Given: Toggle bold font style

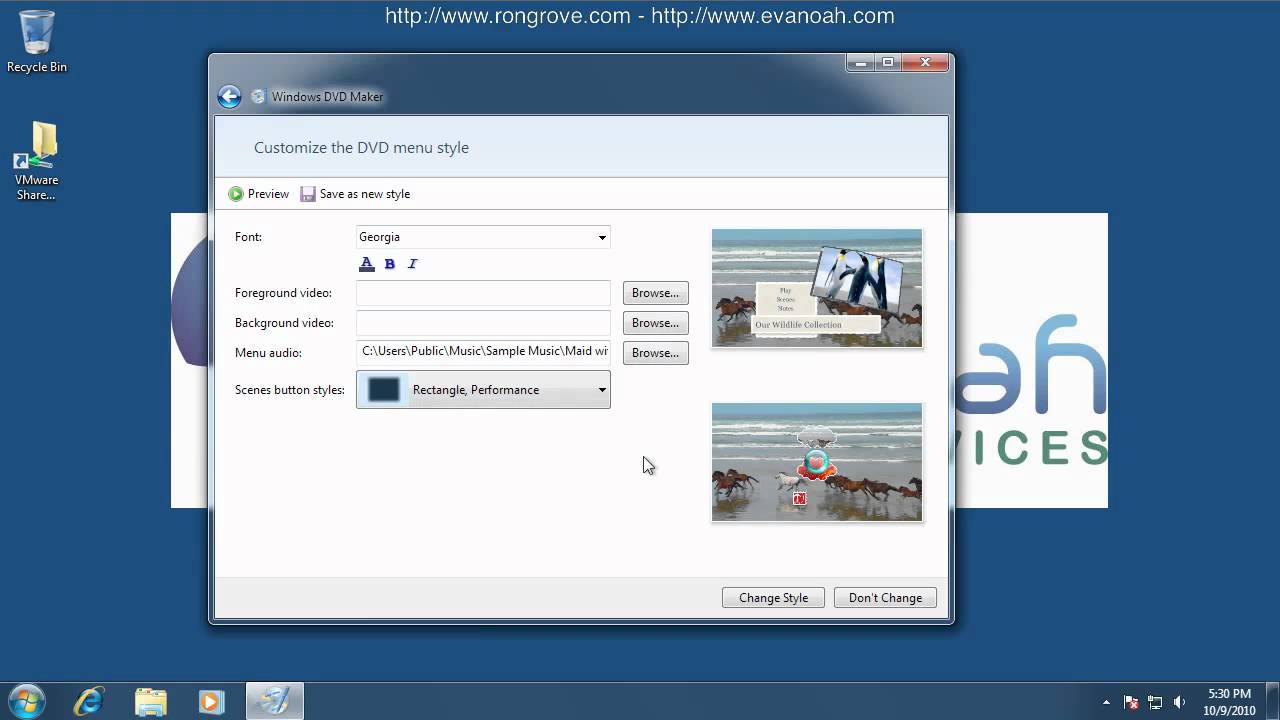Looking at the screenshot, I should [390, 264].
